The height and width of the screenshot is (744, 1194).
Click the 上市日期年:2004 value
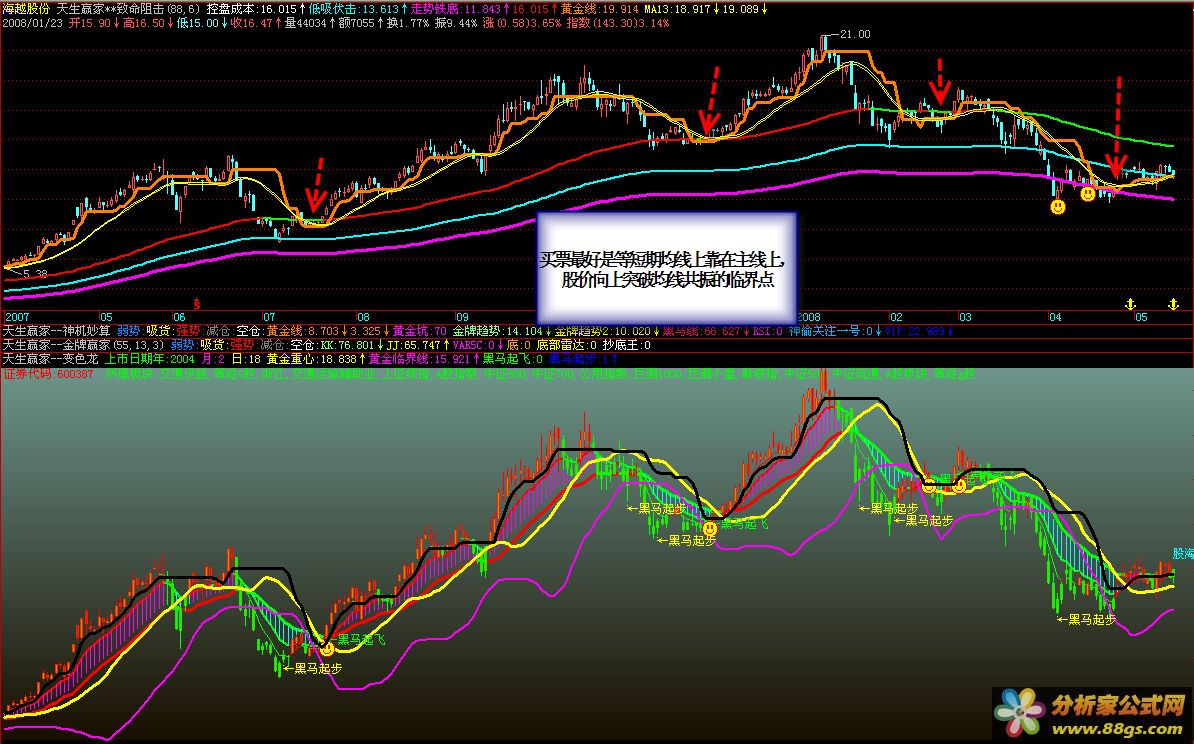coord(150,359)
